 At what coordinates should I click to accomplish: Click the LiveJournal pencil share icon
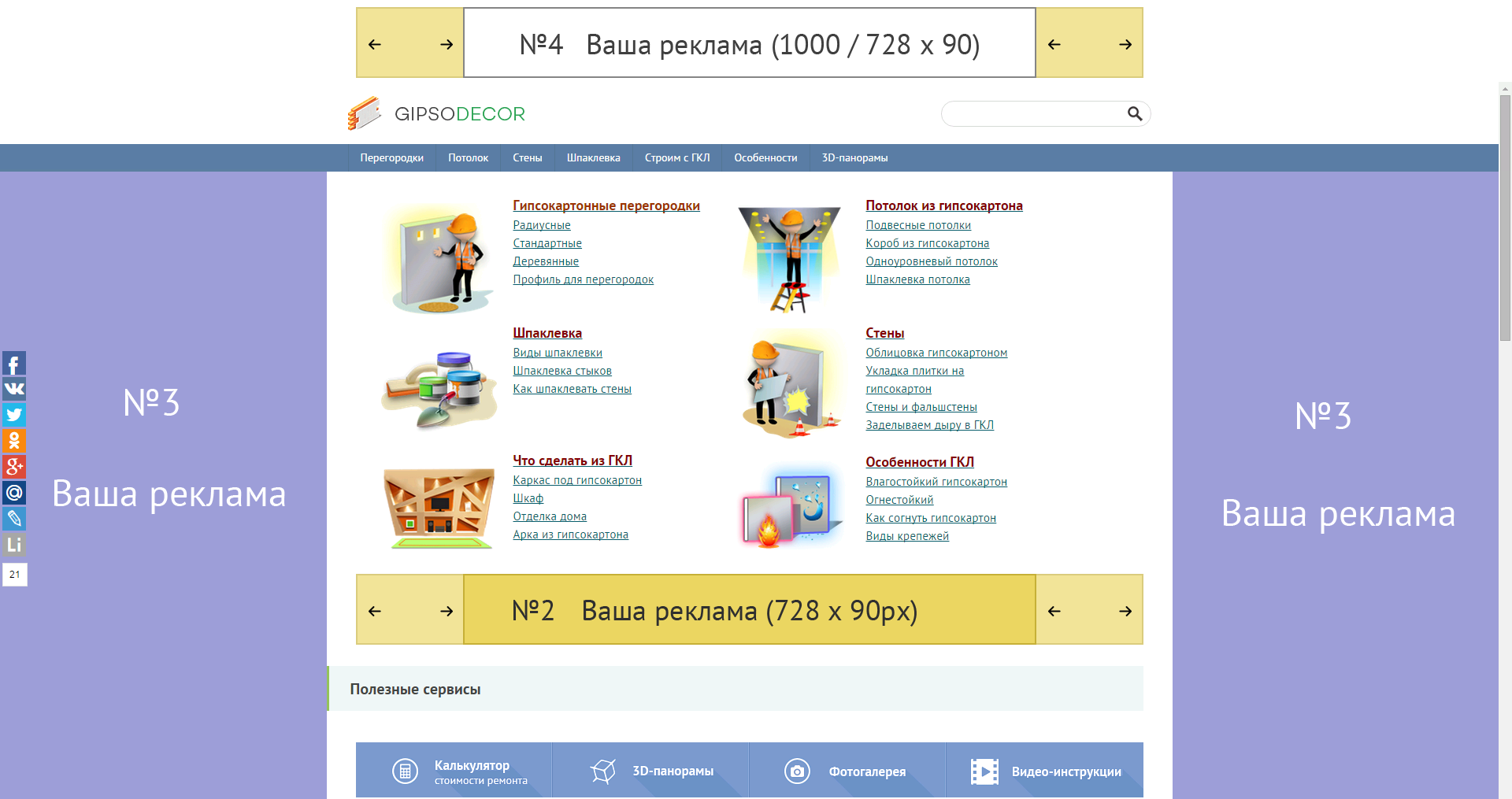click(x=14, y=519)
